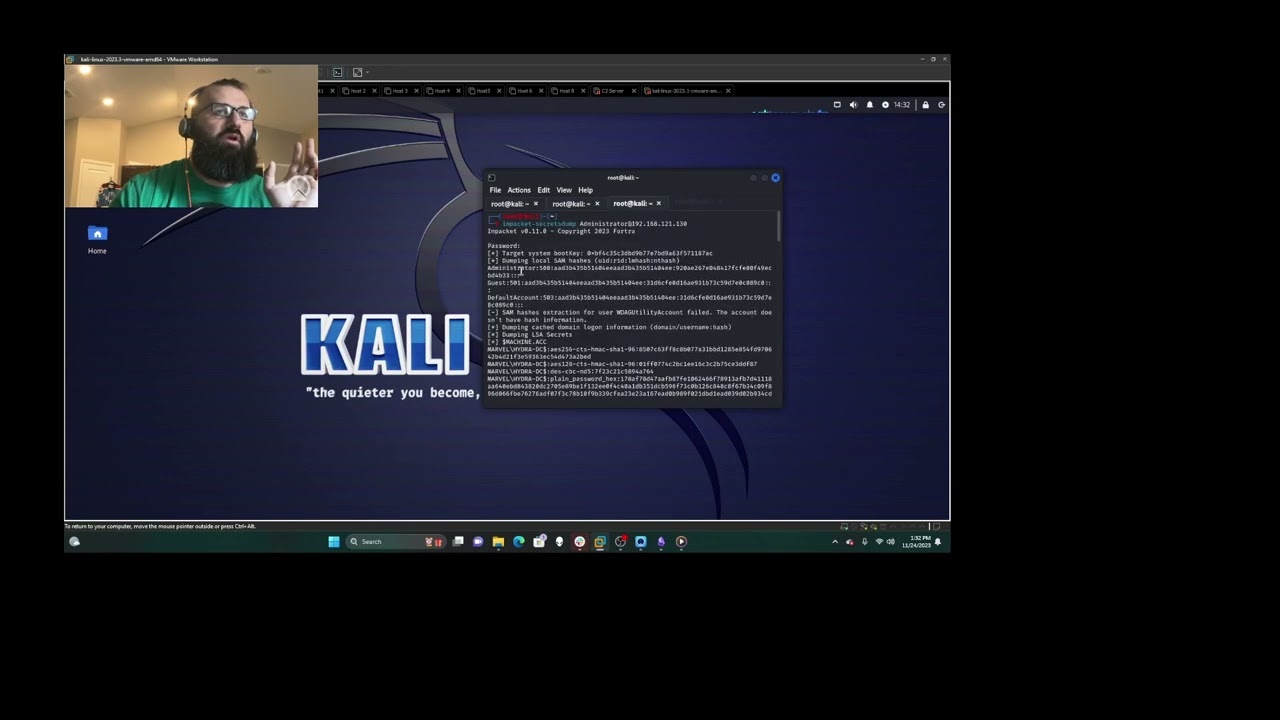Image resolution: width=1280 pixels, height=720 pixels.
Task: Open the purple Obsidian taskbar icon
Action: coord(661,541)
